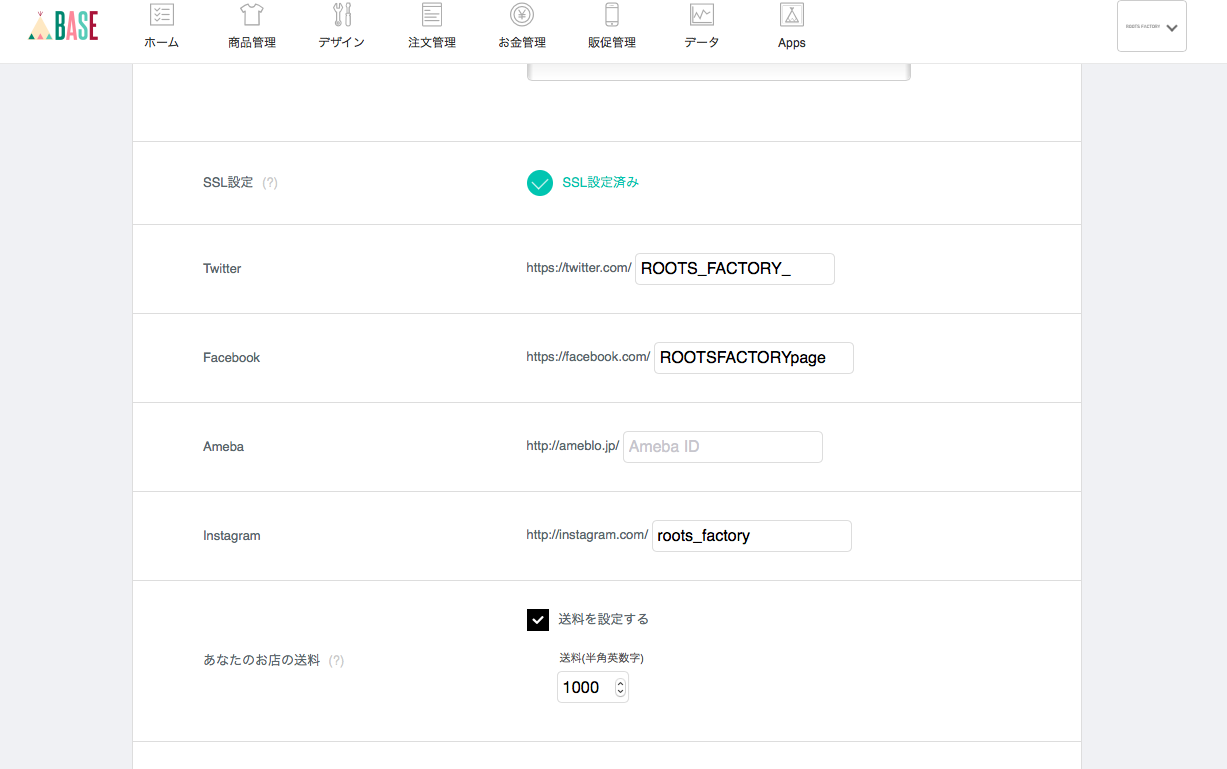Image resolution: width=1227 pixels, height=769 pixels.
Task: Click the BASE logo
Action: click(x=63, y=26)
